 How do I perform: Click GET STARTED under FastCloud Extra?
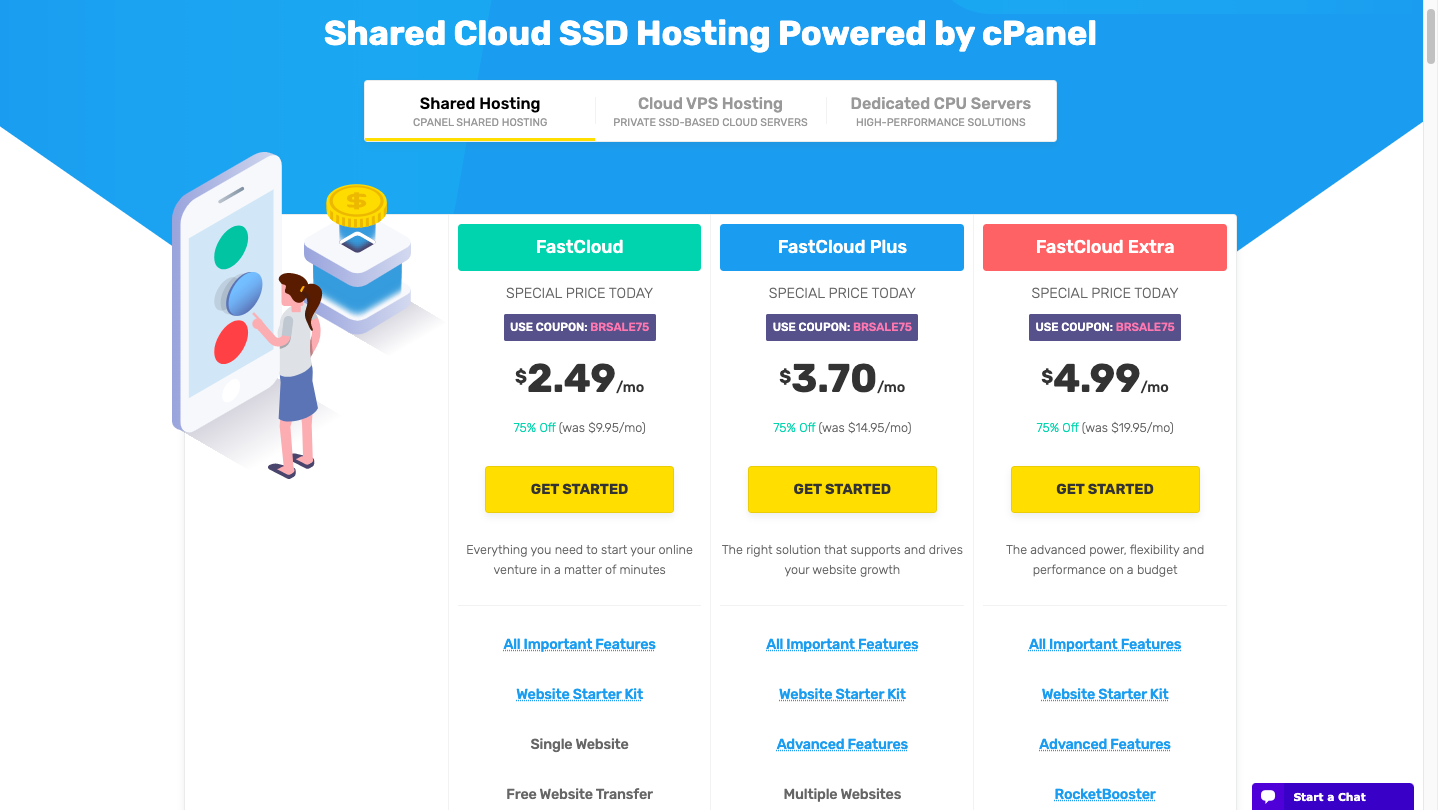[x=1105, y=489]
